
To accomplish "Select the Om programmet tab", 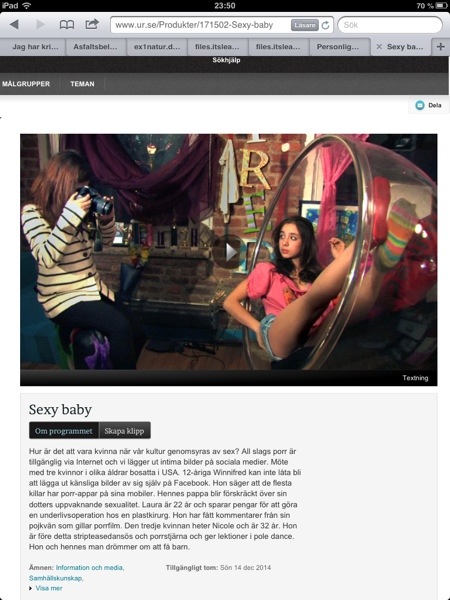I will (x=64, y=430).
